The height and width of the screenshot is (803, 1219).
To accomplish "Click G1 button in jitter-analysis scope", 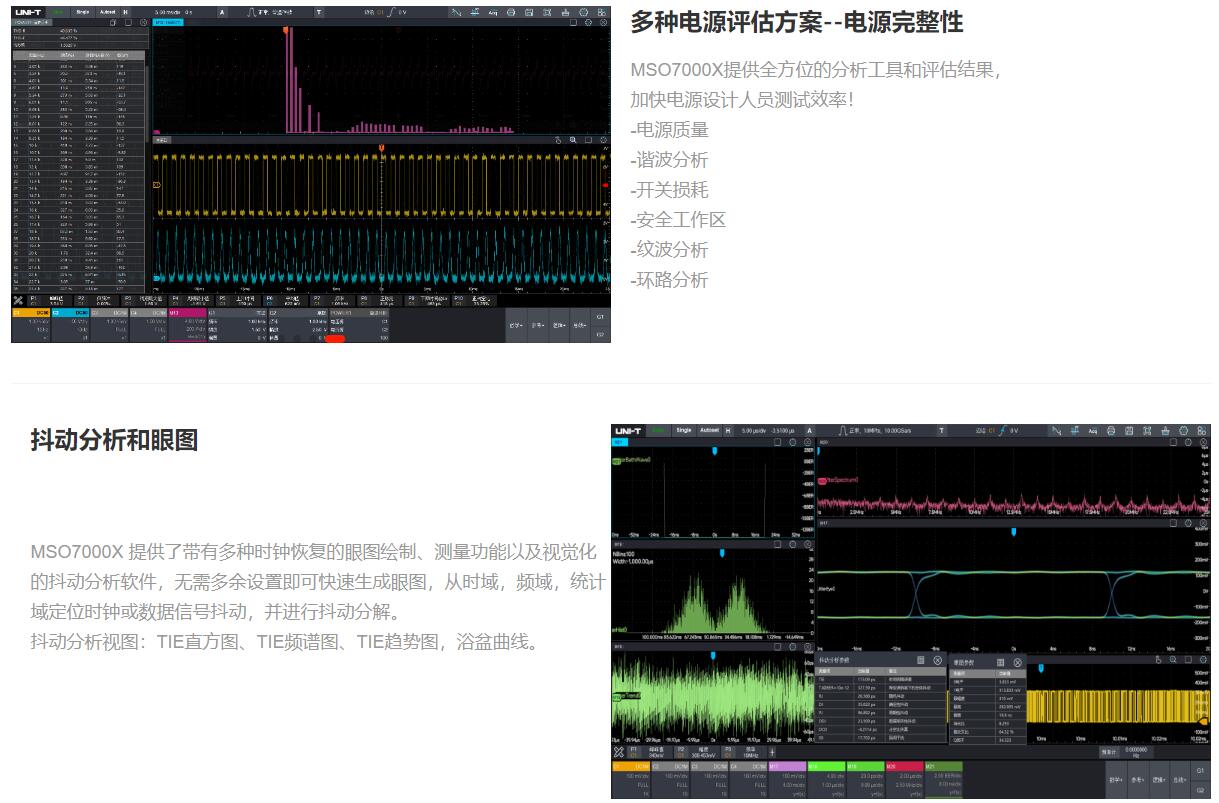I will (x=1200, y=770).
